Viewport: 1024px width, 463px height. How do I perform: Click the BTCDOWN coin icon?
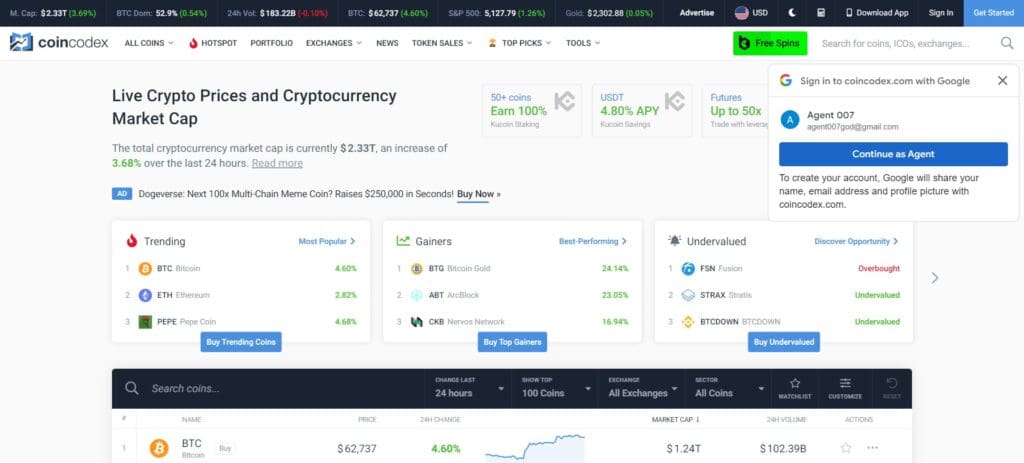(688, 321)
